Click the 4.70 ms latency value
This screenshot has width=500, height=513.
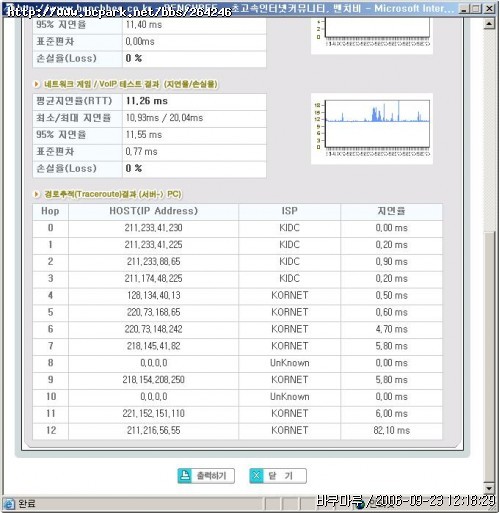click(391, 329)
